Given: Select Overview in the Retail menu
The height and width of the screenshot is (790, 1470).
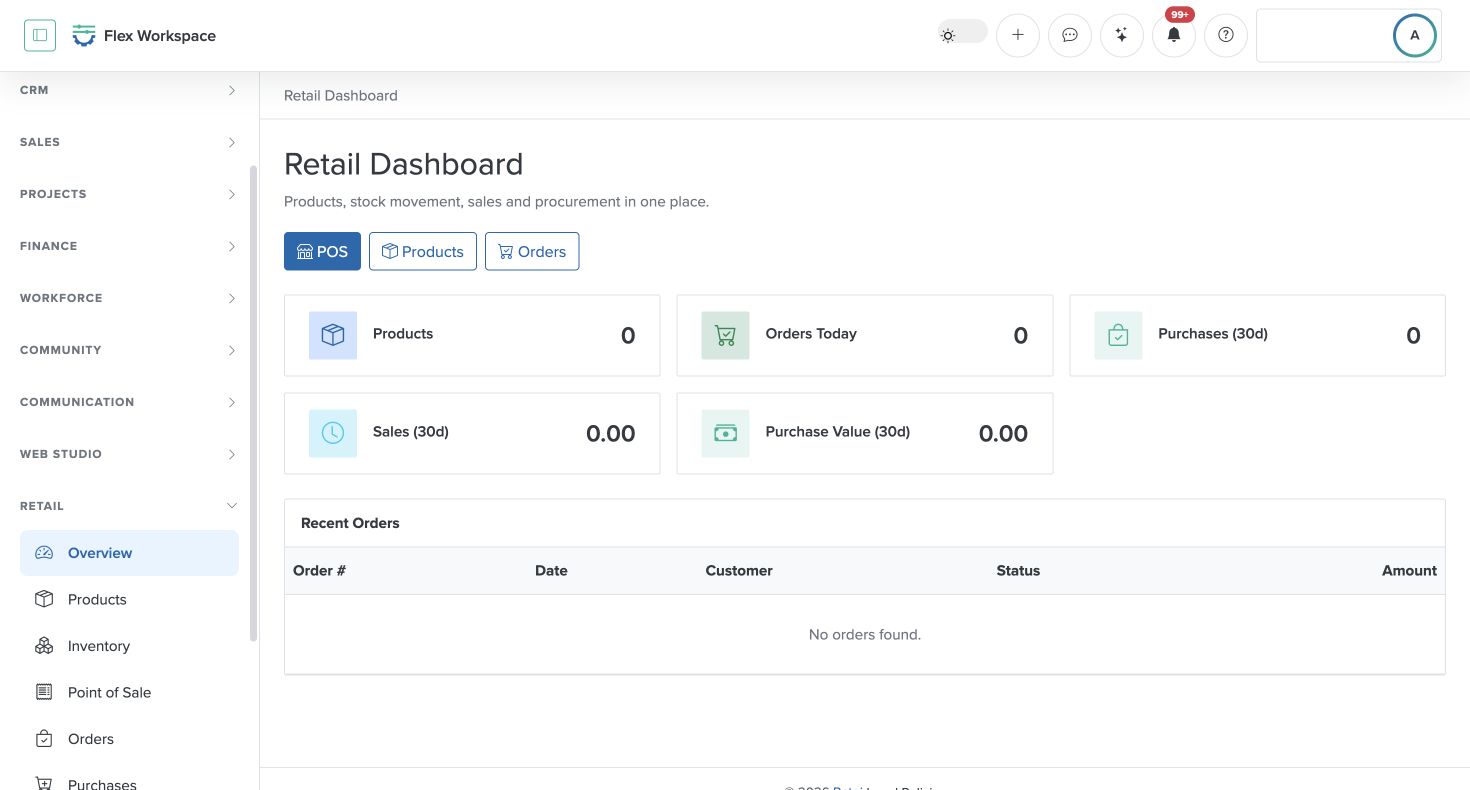Looking at the screenshot, I should click(129, 553).
